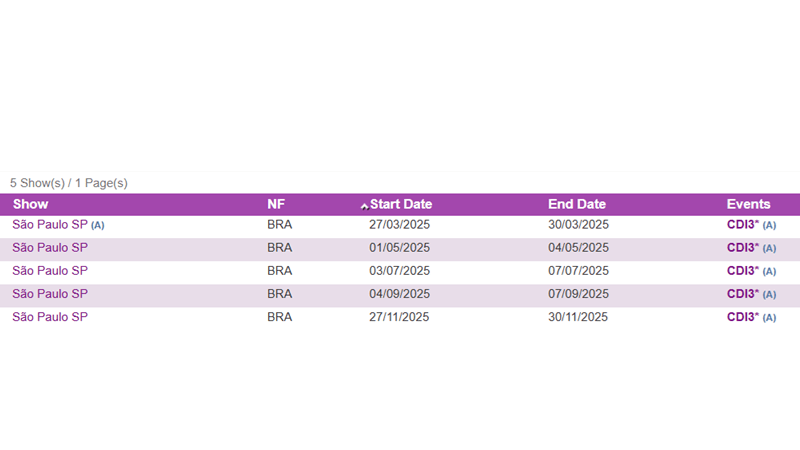Open CDI3* event for the 27/11/2025 show

tap(742, 317)
